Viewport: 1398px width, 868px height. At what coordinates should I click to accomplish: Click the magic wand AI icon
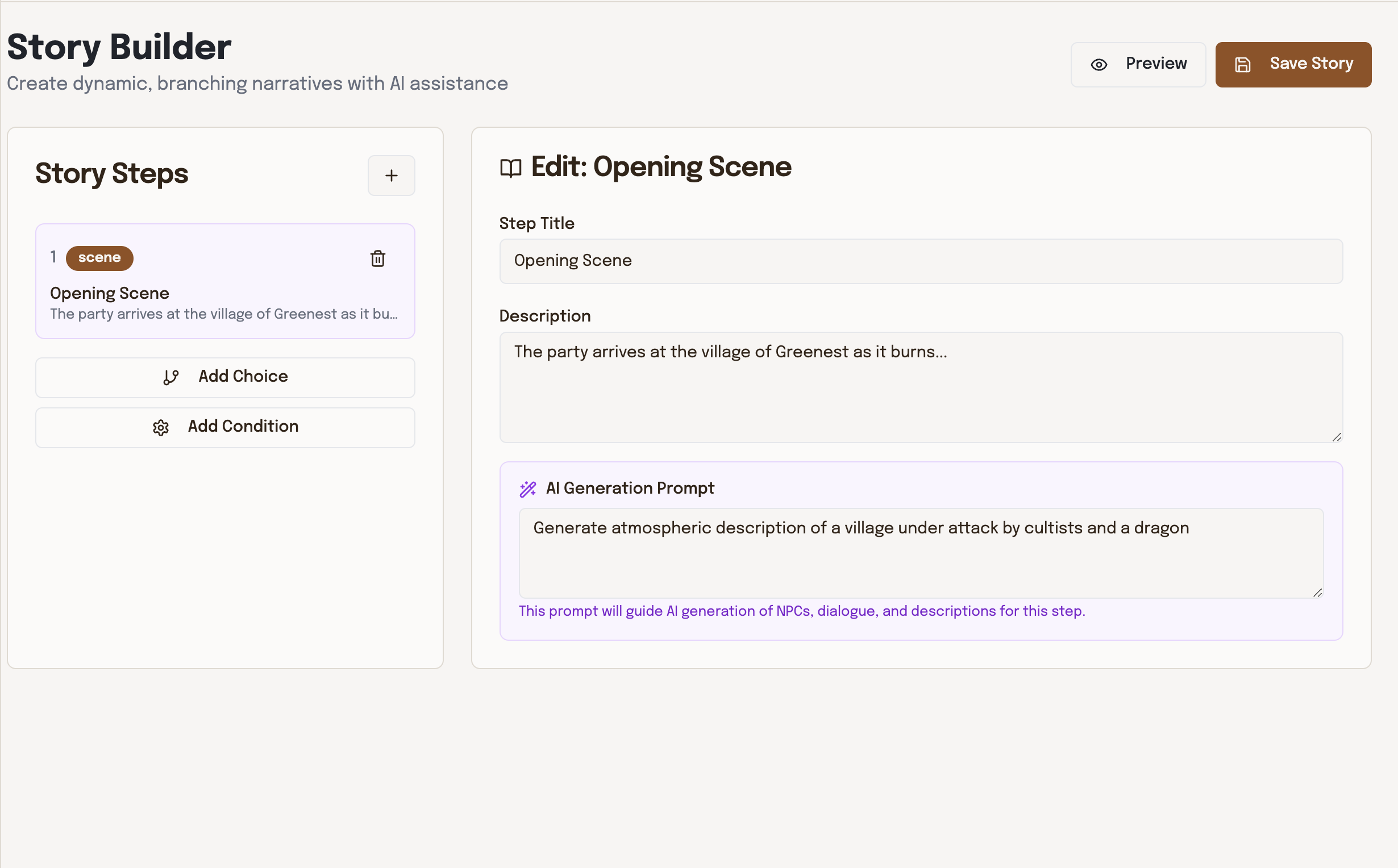[527, 489]
